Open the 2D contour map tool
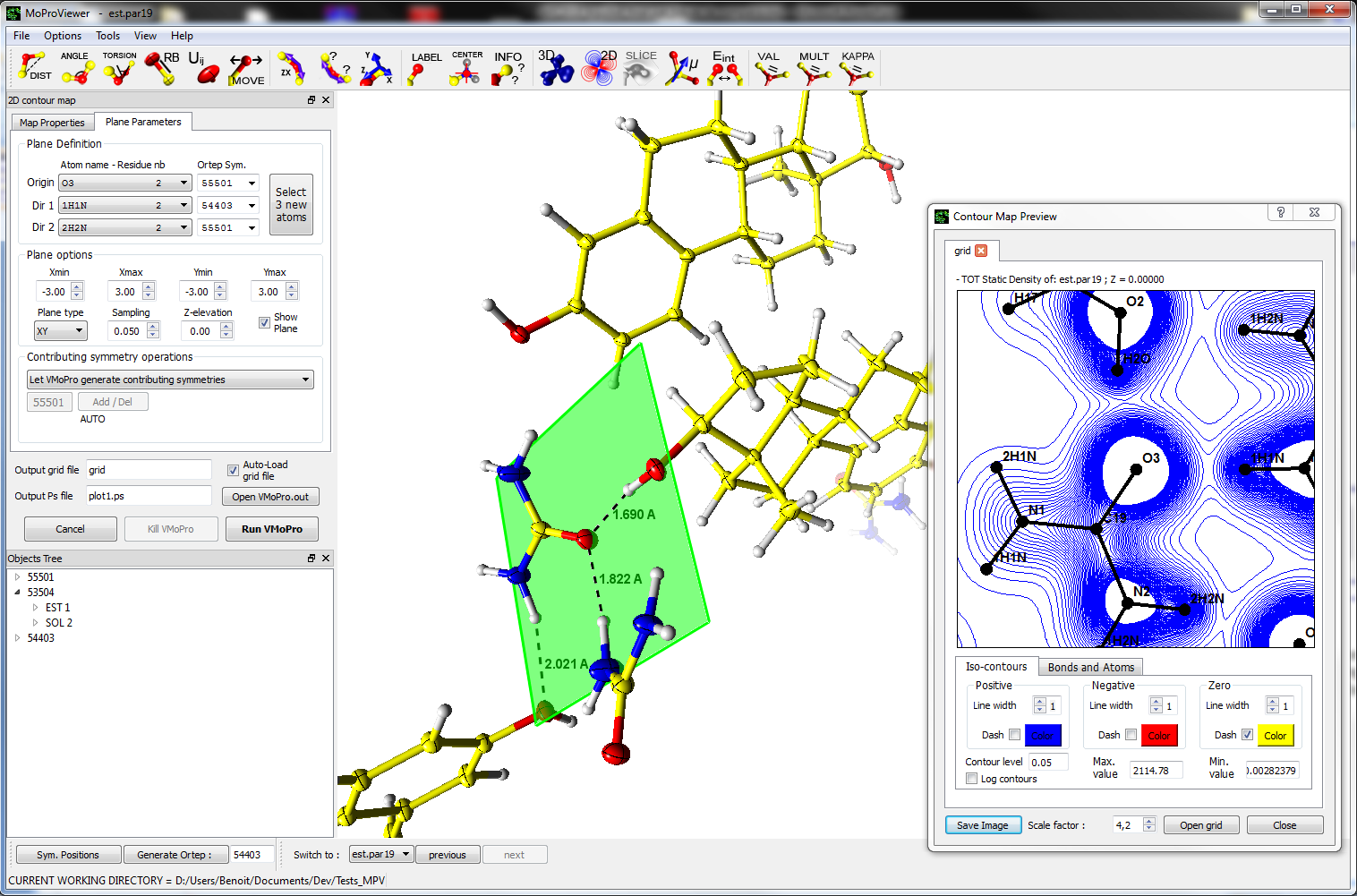 pos(599,68)
